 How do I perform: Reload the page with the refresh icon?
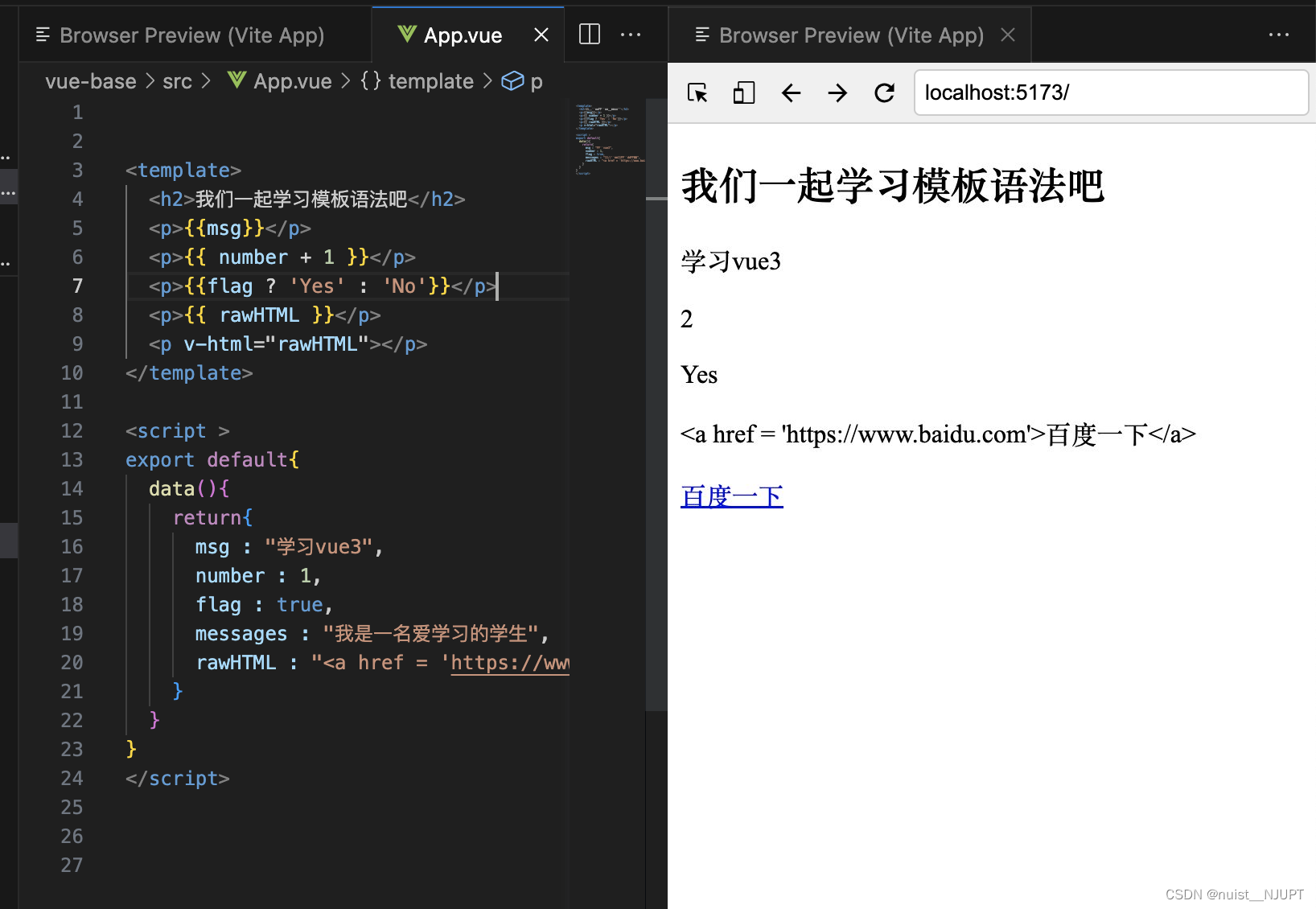pyautogui.click(x=884, y=93)
